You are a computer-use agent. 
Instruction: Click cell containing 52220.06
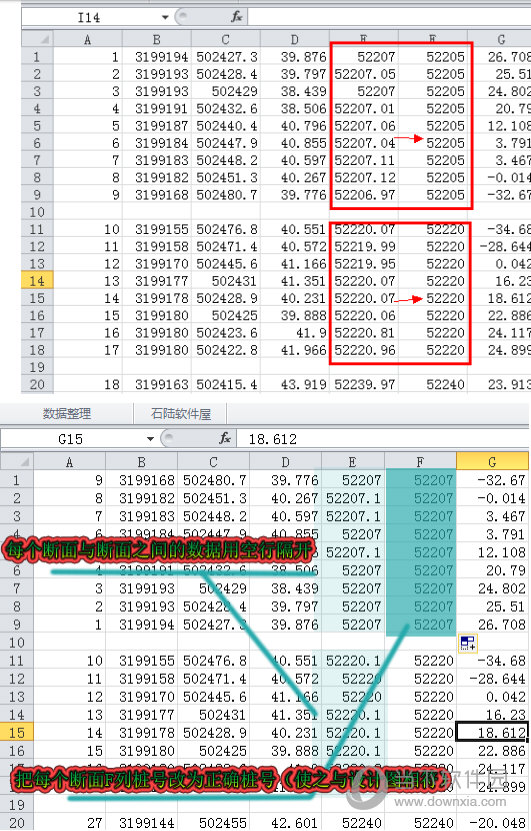point(365,315)
